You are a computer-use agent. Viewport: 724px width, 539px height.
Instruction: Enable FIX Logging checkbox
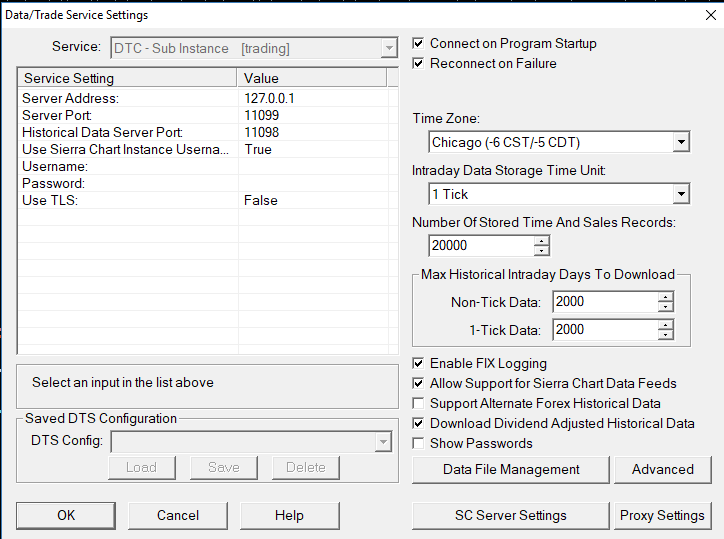click(x=419, y=364)
